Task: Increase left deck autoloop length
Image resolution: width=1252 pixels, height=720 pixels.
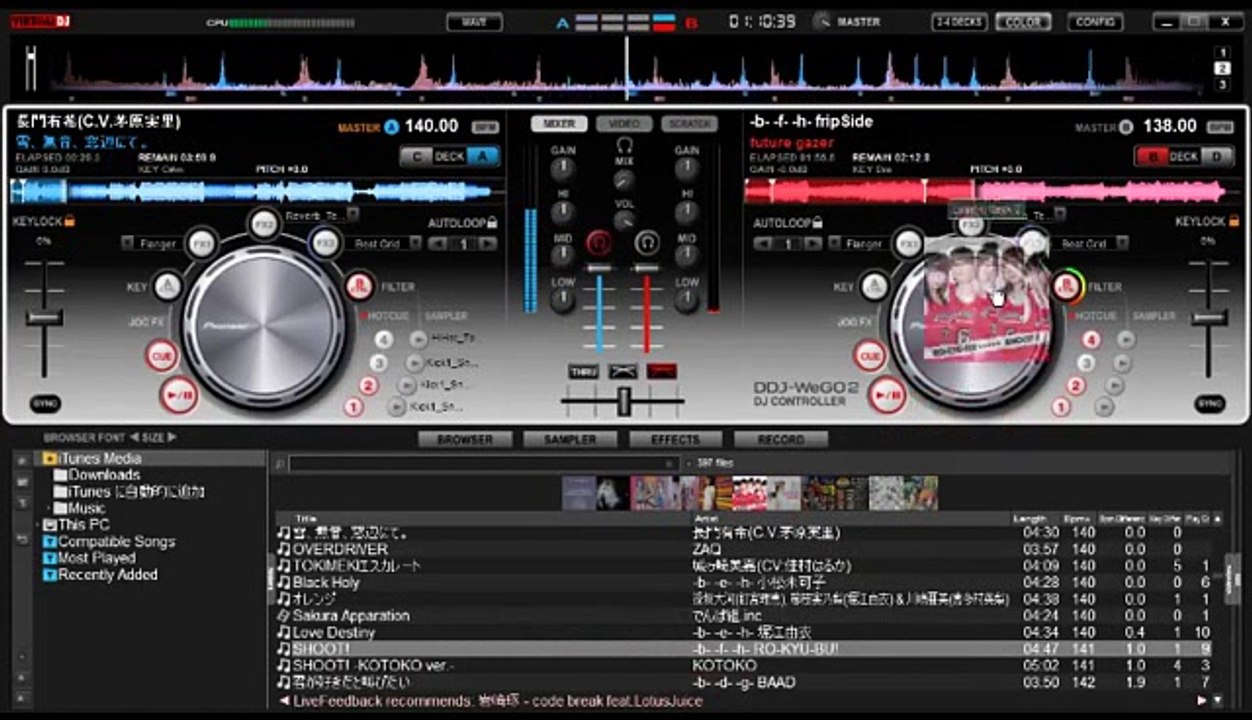Action: [x=488, y=244]
